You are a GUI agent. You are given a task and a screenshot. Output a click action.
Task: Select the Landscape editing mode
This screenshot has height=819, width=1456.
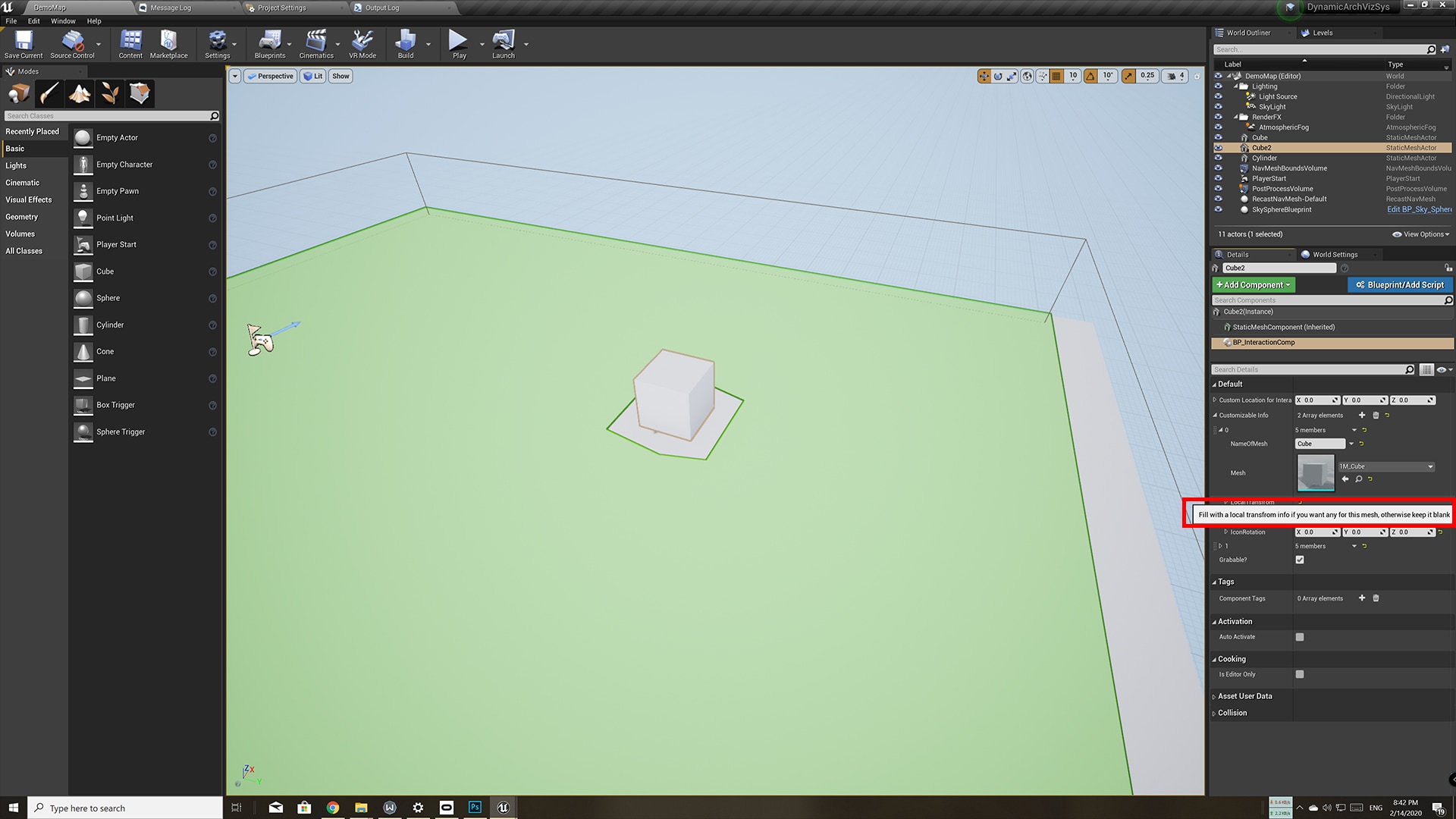80,93
